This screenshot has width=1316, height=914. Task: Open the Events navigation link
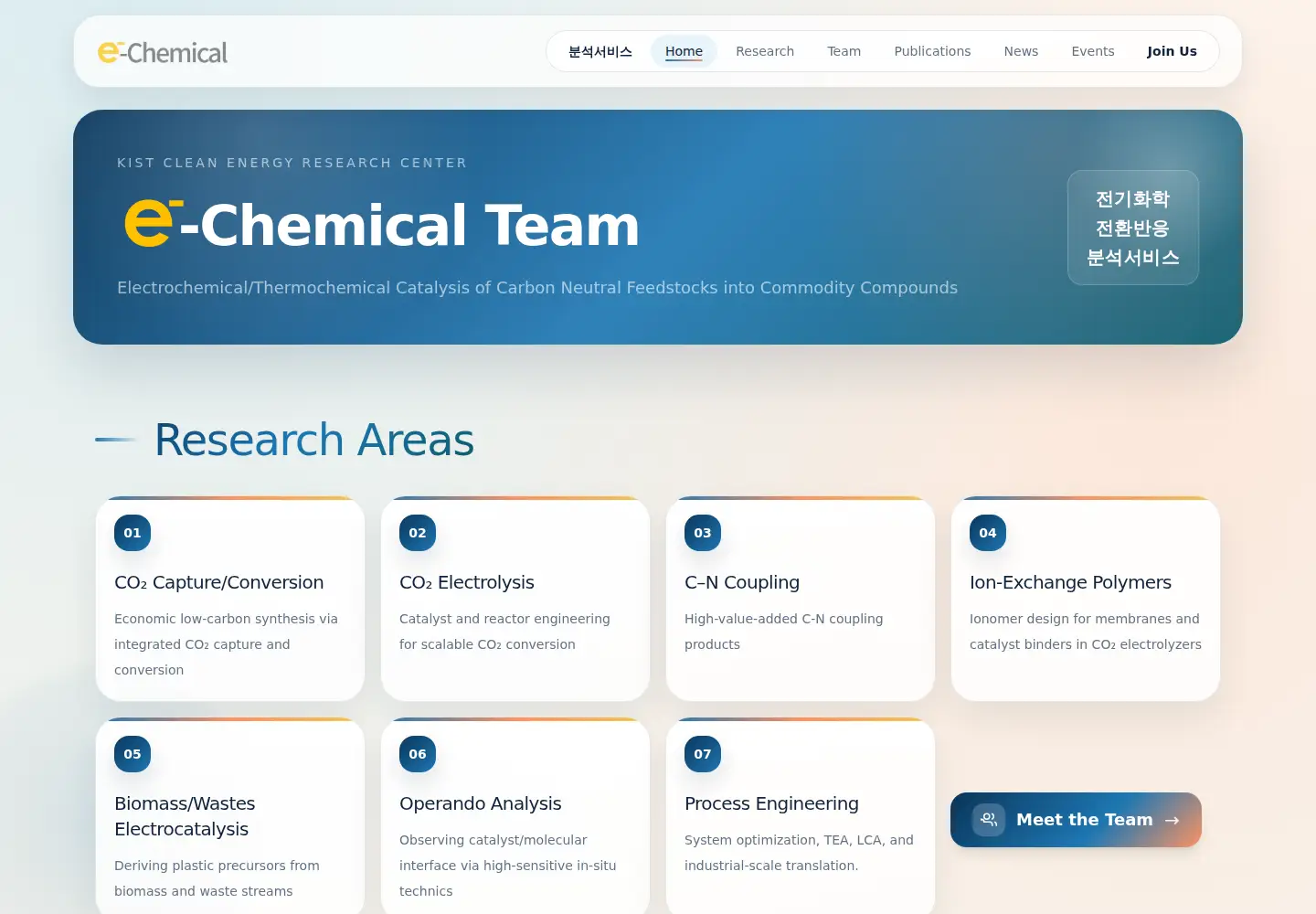pyautogui.click(x=1092, y=51)
